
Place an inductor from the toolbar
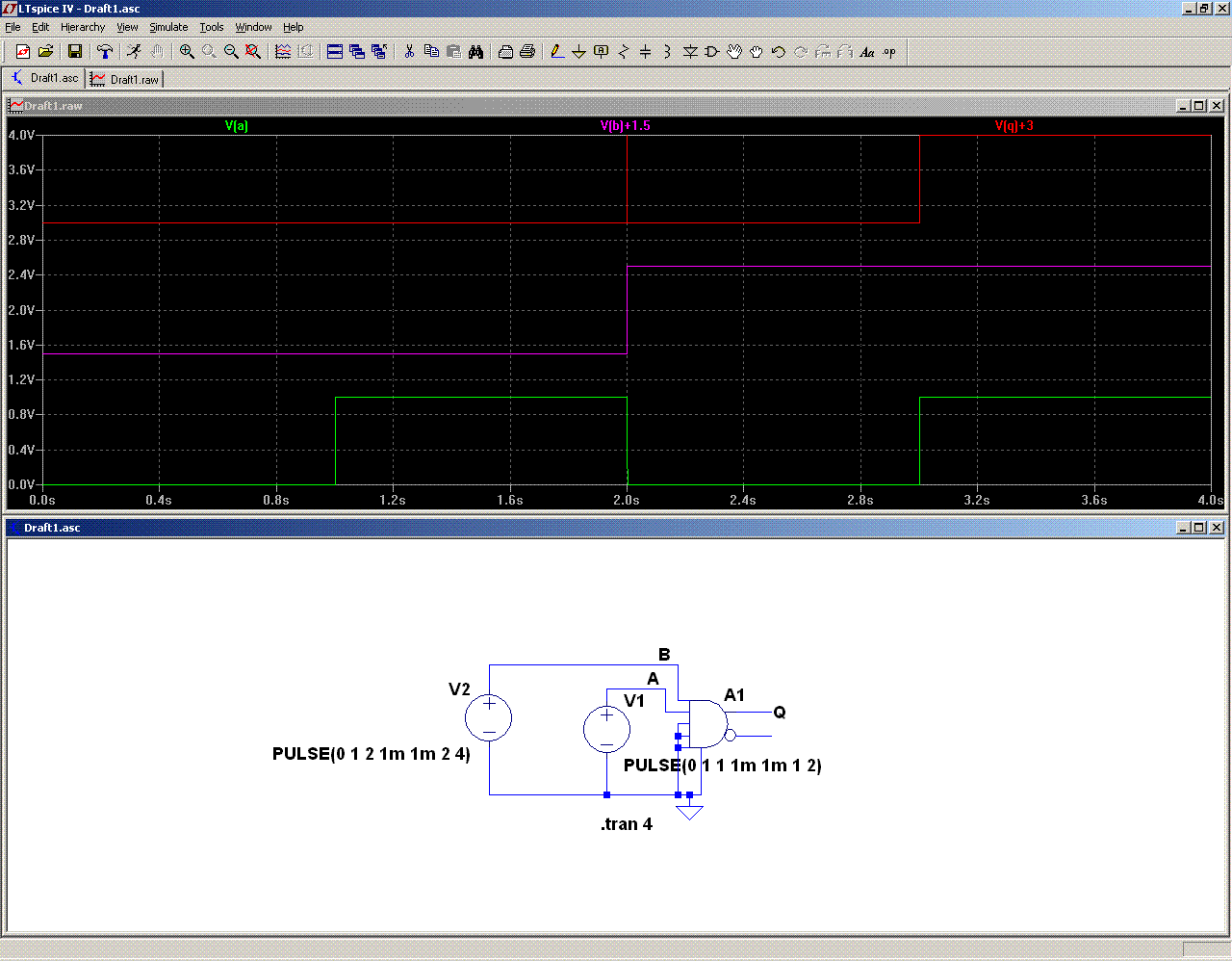coord(667,52)
